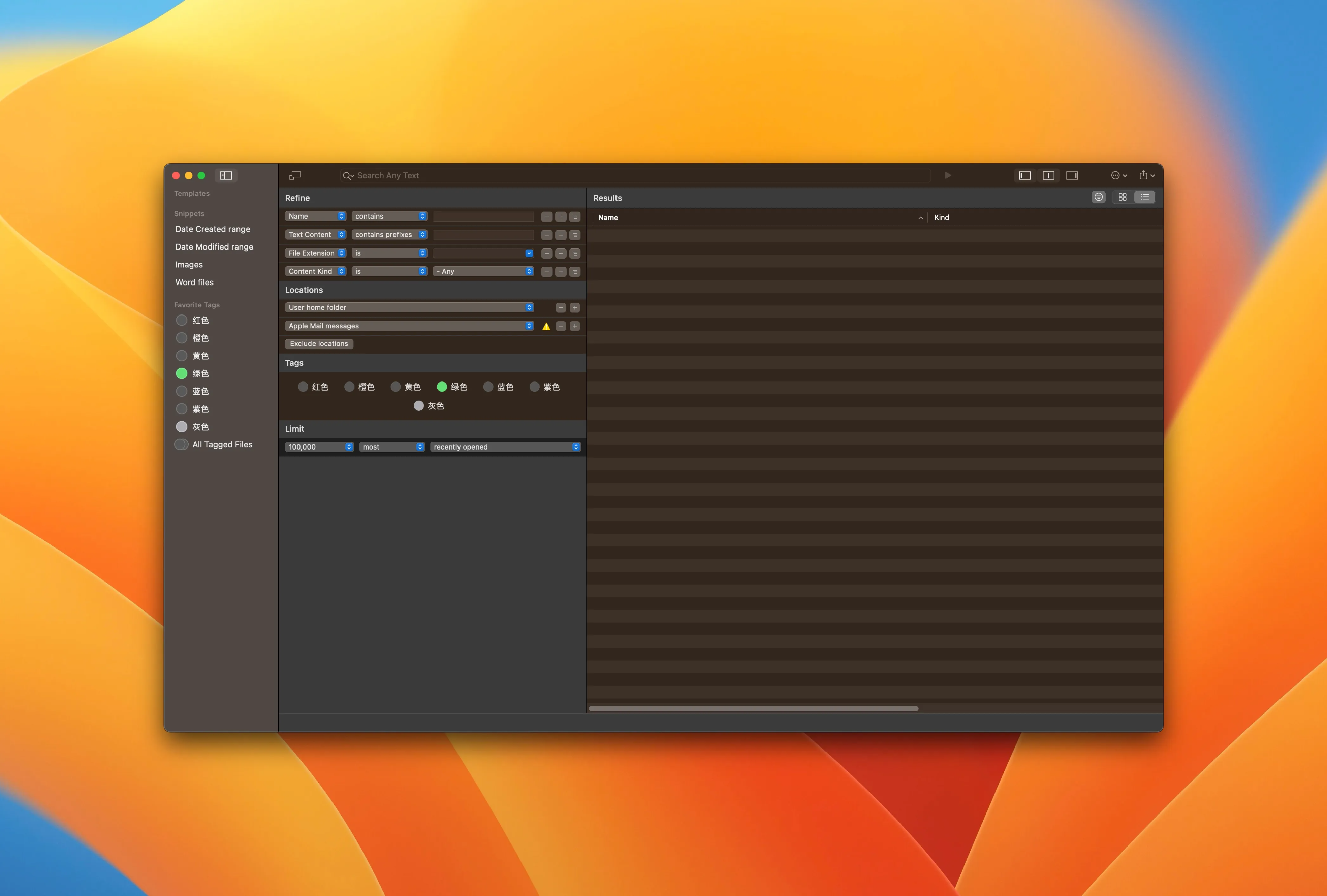
Task: Add a new row after the Name criterion
Action: pos(561,217)
